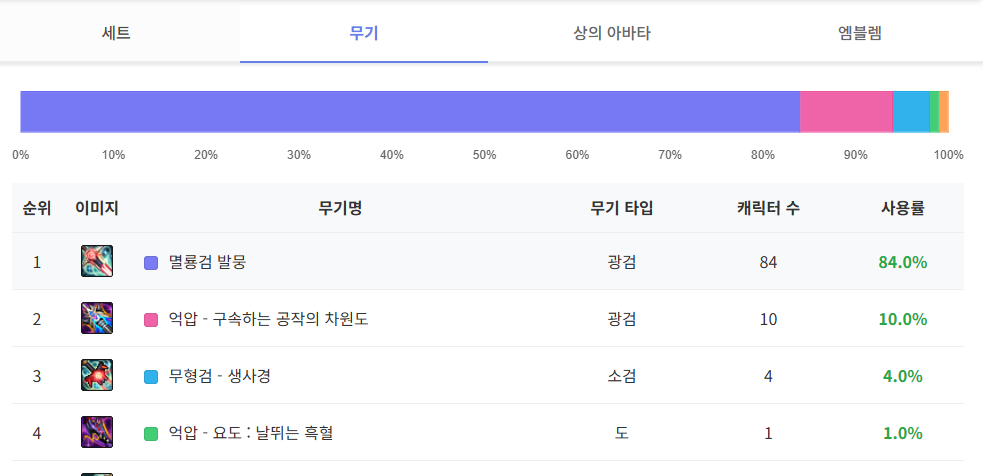Screen dimensions: 983x476
Task: Click the blue swatch beside 무형검 - 생사경
Action: [x=151, y=377]
